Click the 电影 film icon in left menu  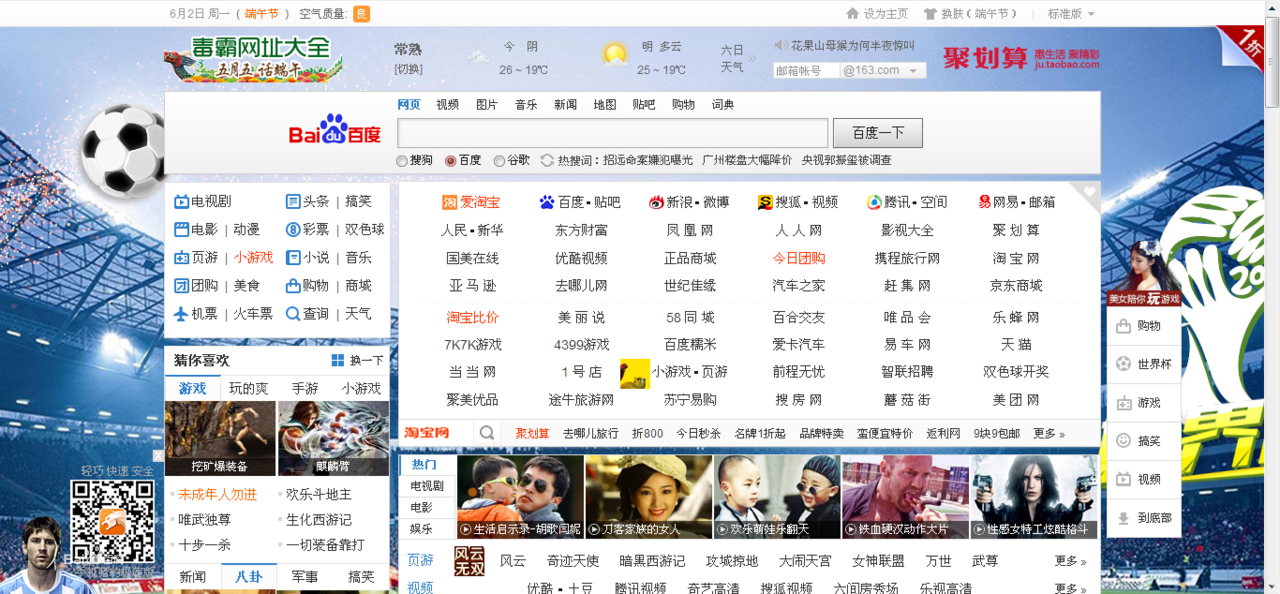click(x=181, y=229)
